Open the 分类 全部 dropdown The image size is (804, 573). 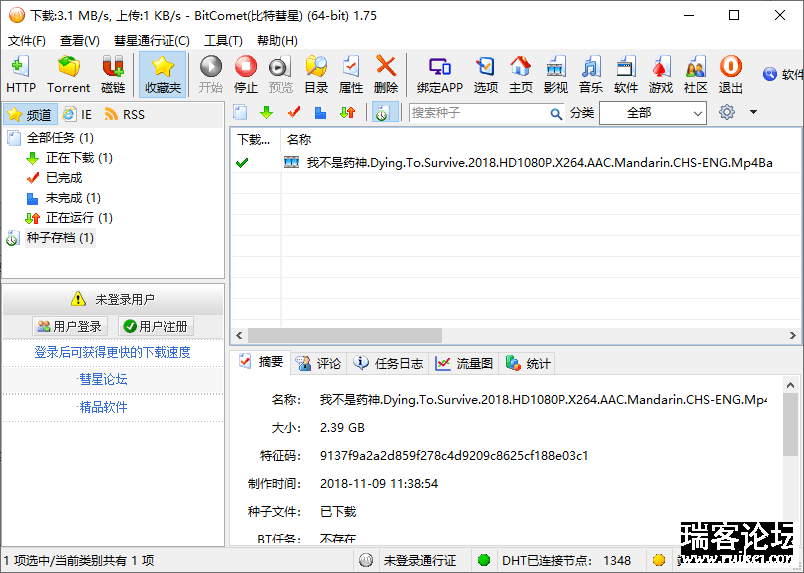point(653,113)
